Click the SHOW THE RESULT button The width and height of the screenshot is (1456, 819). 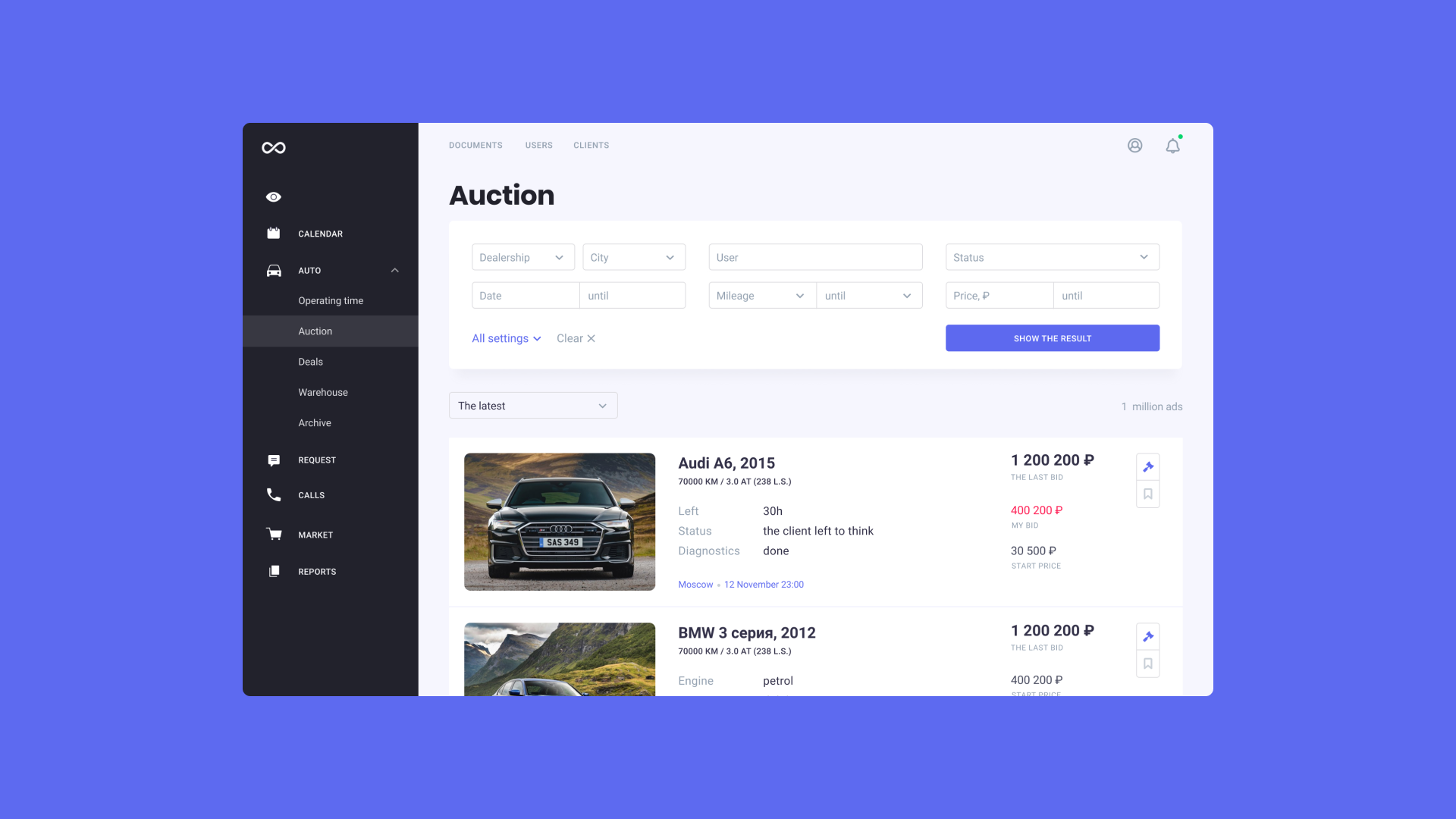pyautogui.click(x=1052, y=338)
